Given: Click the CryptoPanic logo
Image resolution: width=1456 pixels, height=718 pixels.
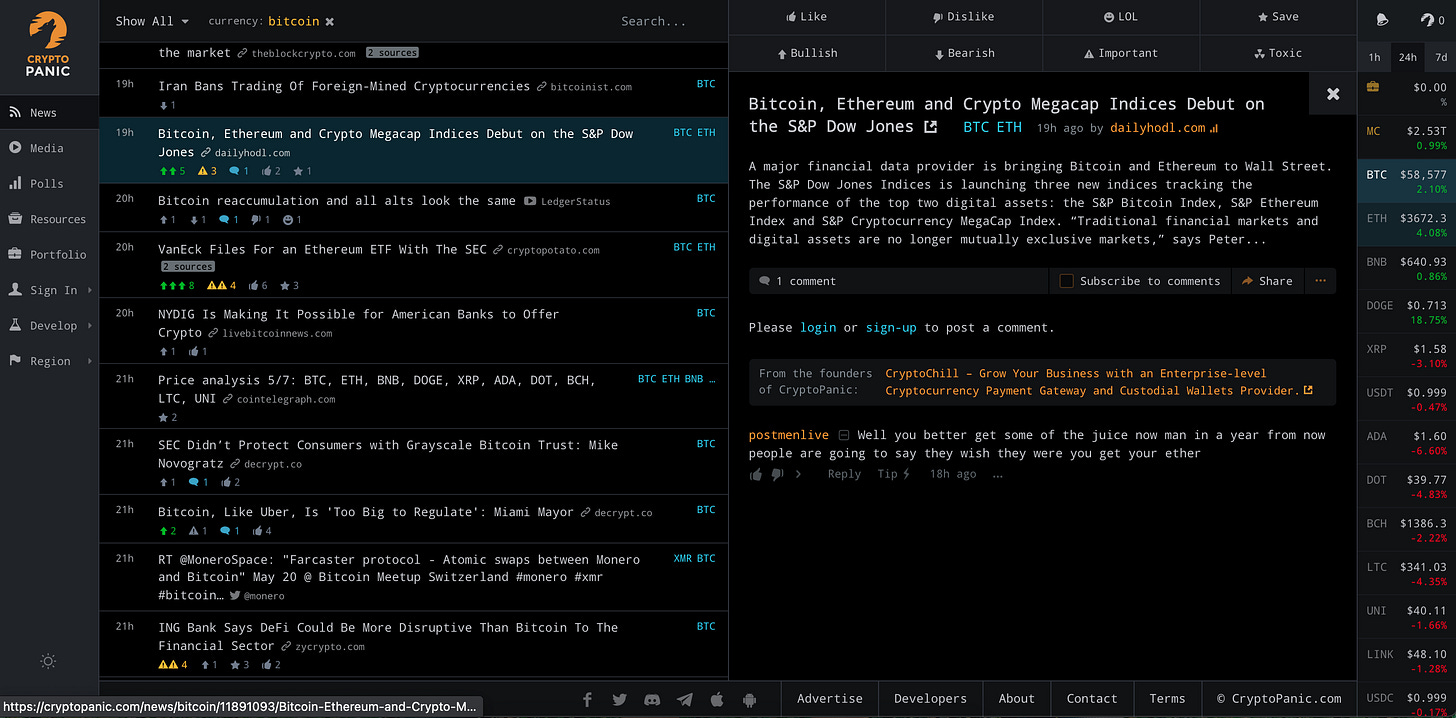Looking at the screenshot, I should 48,44.
